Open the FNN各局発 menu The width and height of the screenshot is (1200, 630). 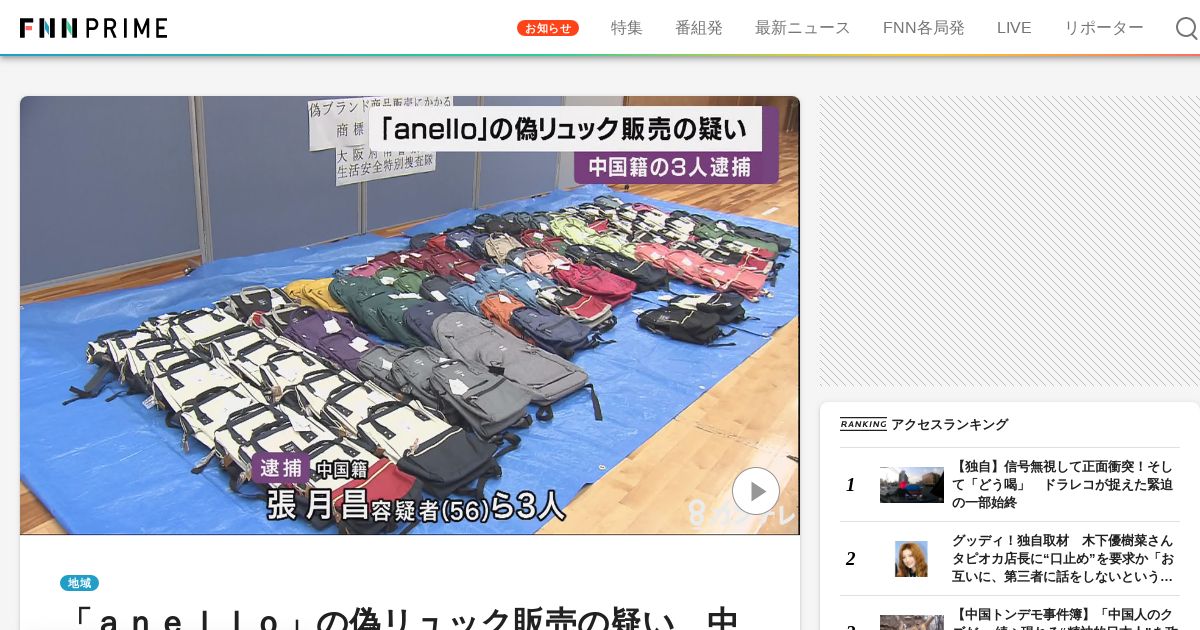(x=924, y=28)
